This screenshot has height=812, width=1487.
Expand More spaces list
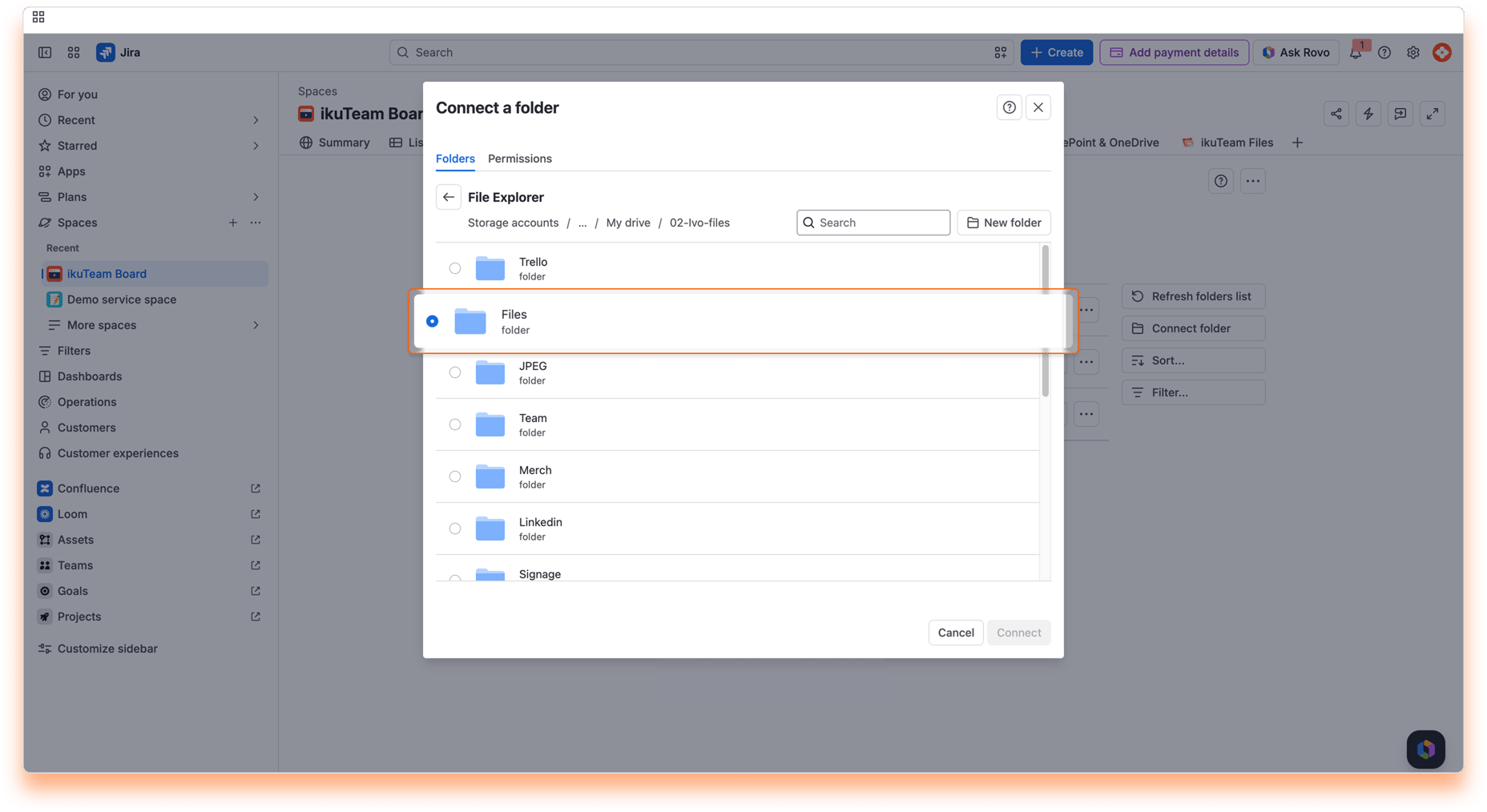256,325
